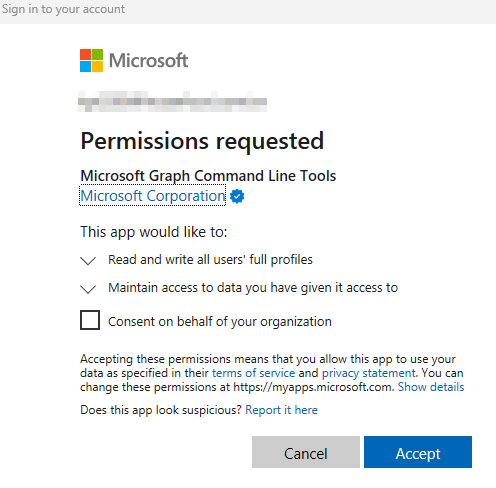The image size is (496, 488).
Task: Click Show details link
Action: coord(431,387)
